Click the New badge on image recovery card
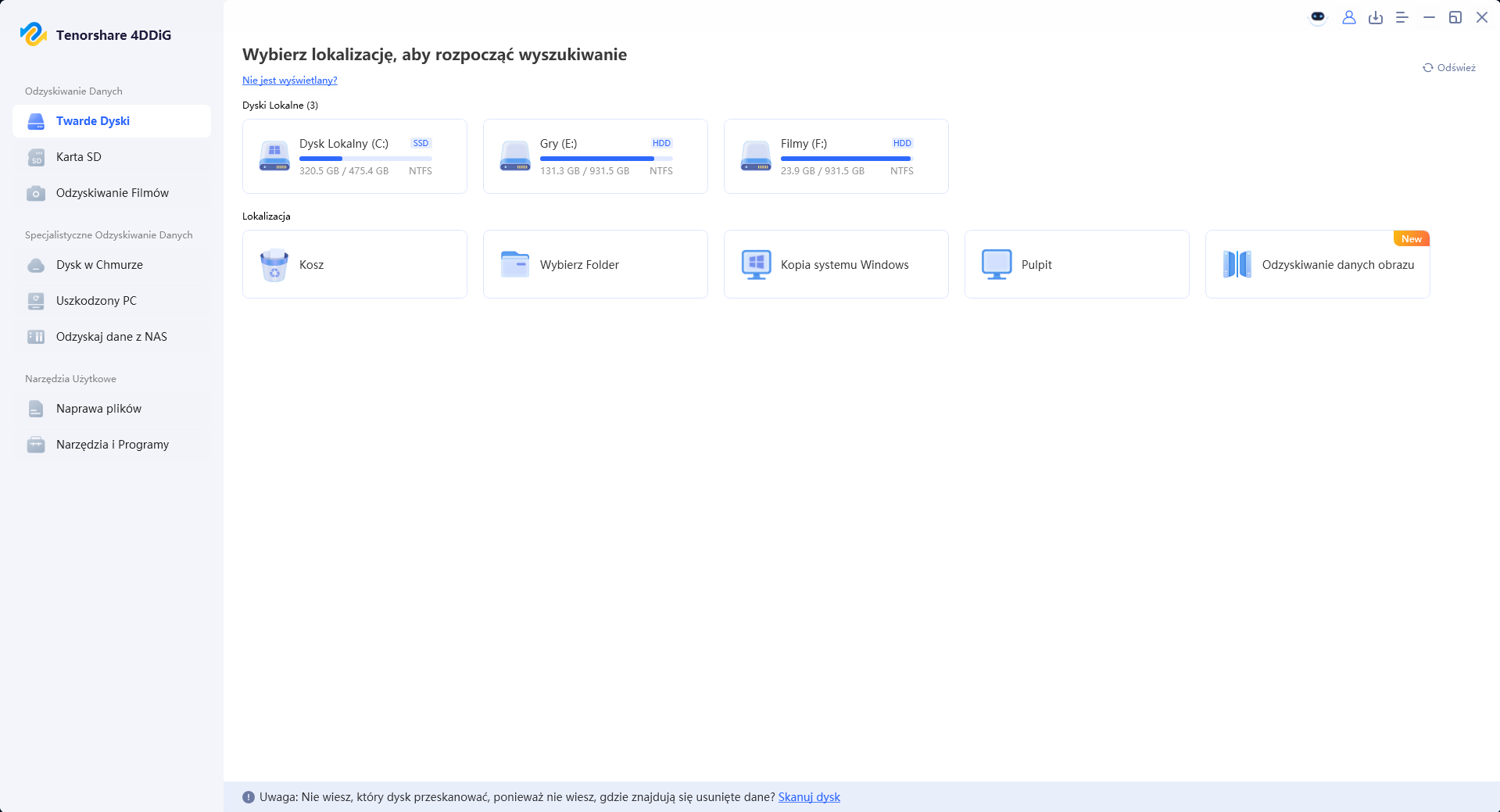The height and width of the screenshot is (812, 1500). coord(1412,239)
